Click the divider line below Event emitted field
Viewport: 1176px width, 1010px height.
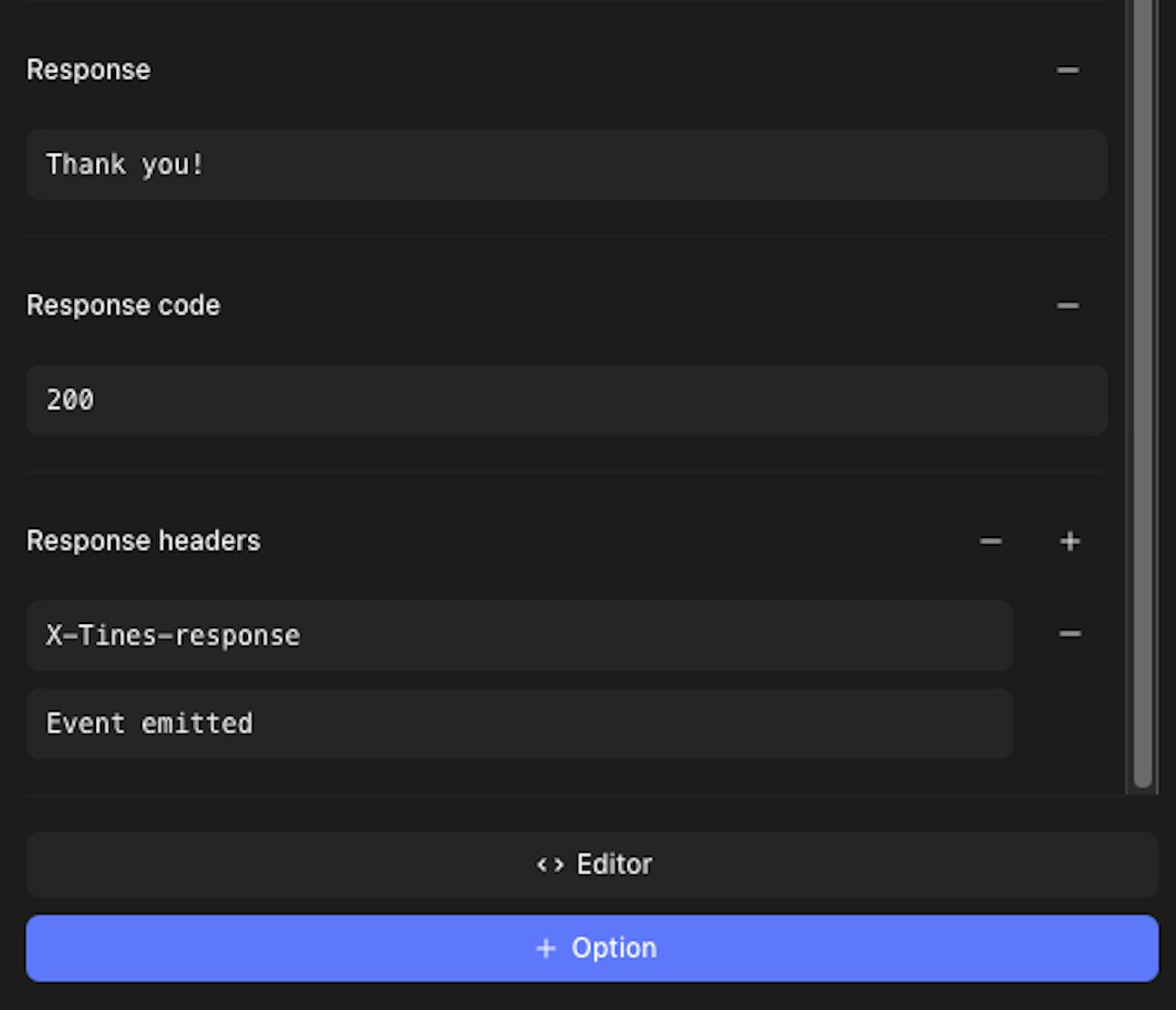click(x=566, y=795)
